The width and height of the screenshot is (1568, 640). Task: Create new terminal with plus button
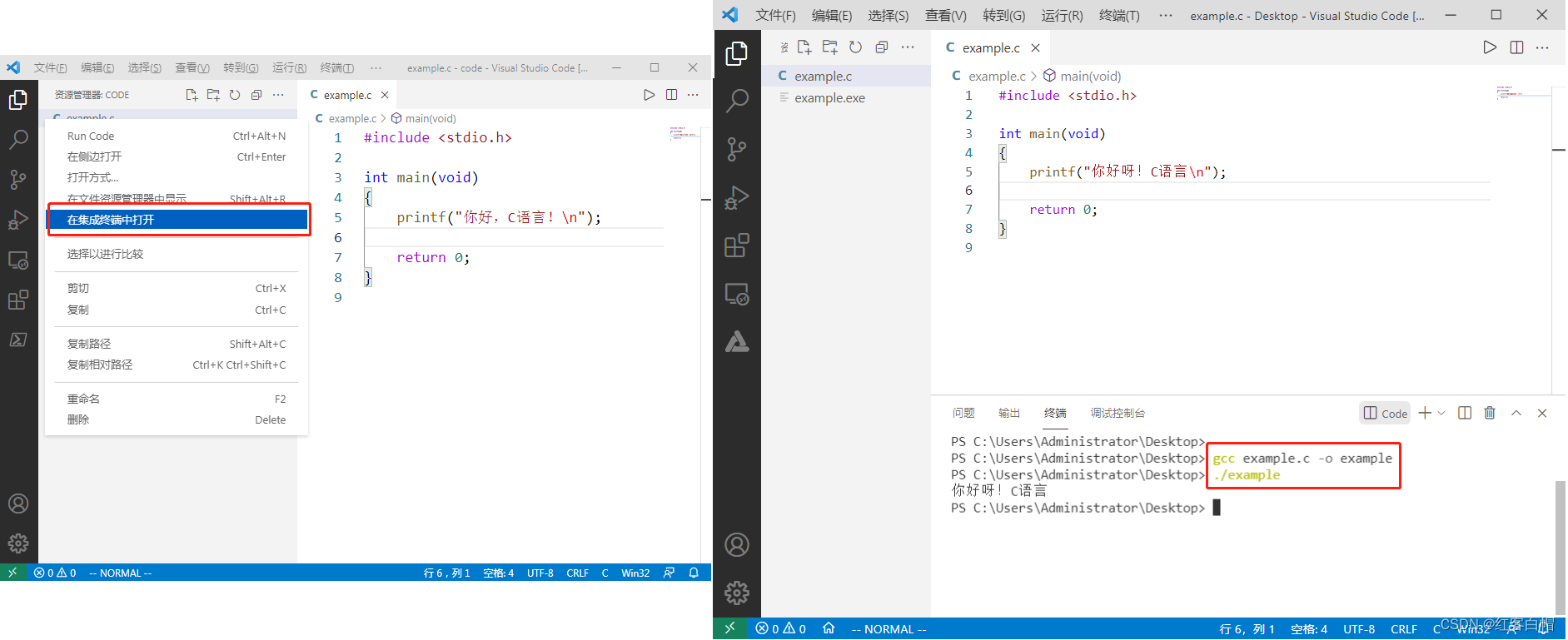1425,413
